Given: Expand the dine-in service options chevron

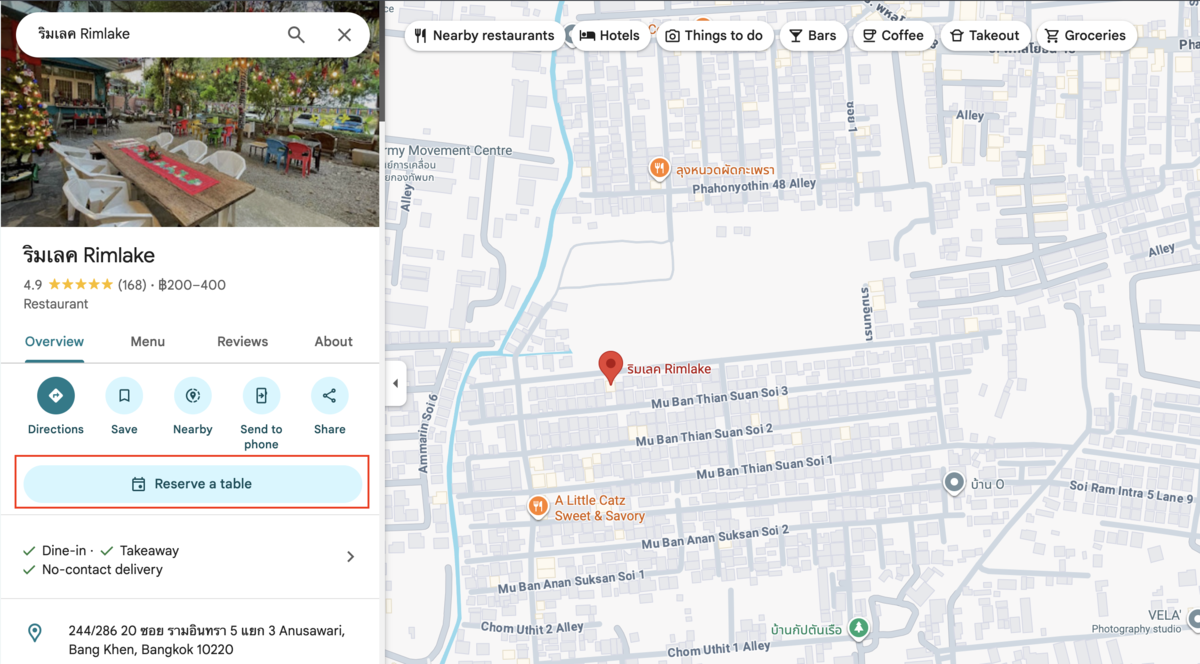Looking at the screenshot, I should click(350, 557).
